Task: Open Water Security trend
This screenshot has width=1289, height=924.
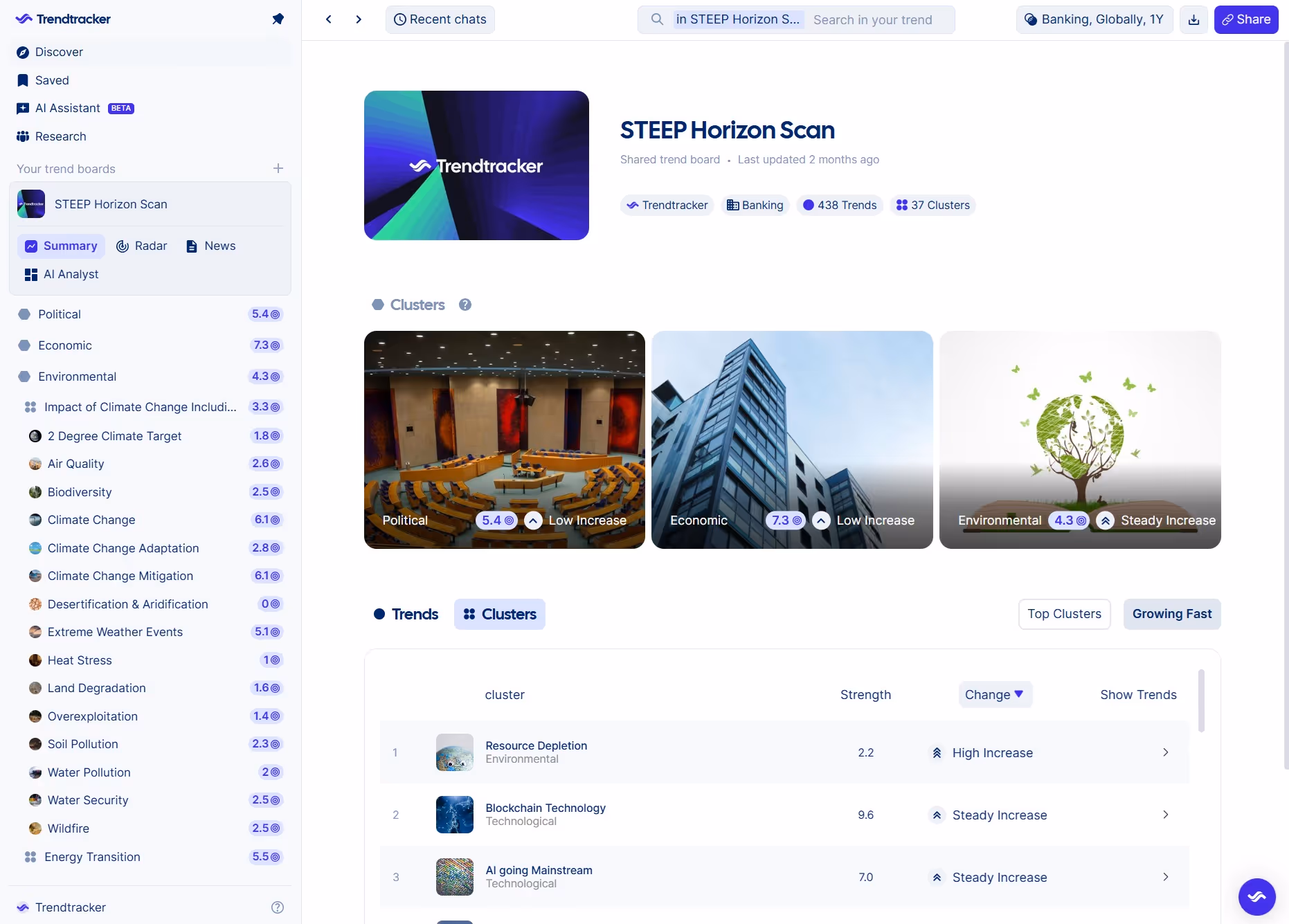Action: click(x=150, y=800)
